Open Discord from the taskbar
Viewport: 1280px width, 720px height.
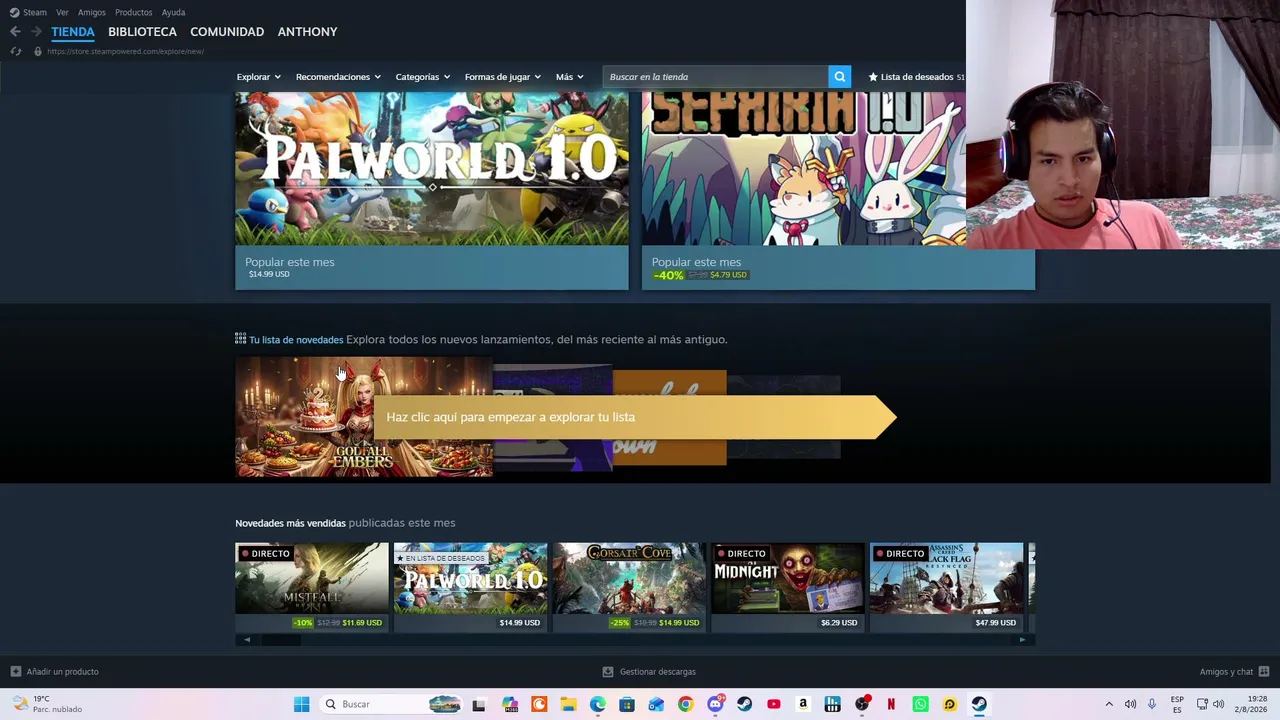click(x=715, y=704)
